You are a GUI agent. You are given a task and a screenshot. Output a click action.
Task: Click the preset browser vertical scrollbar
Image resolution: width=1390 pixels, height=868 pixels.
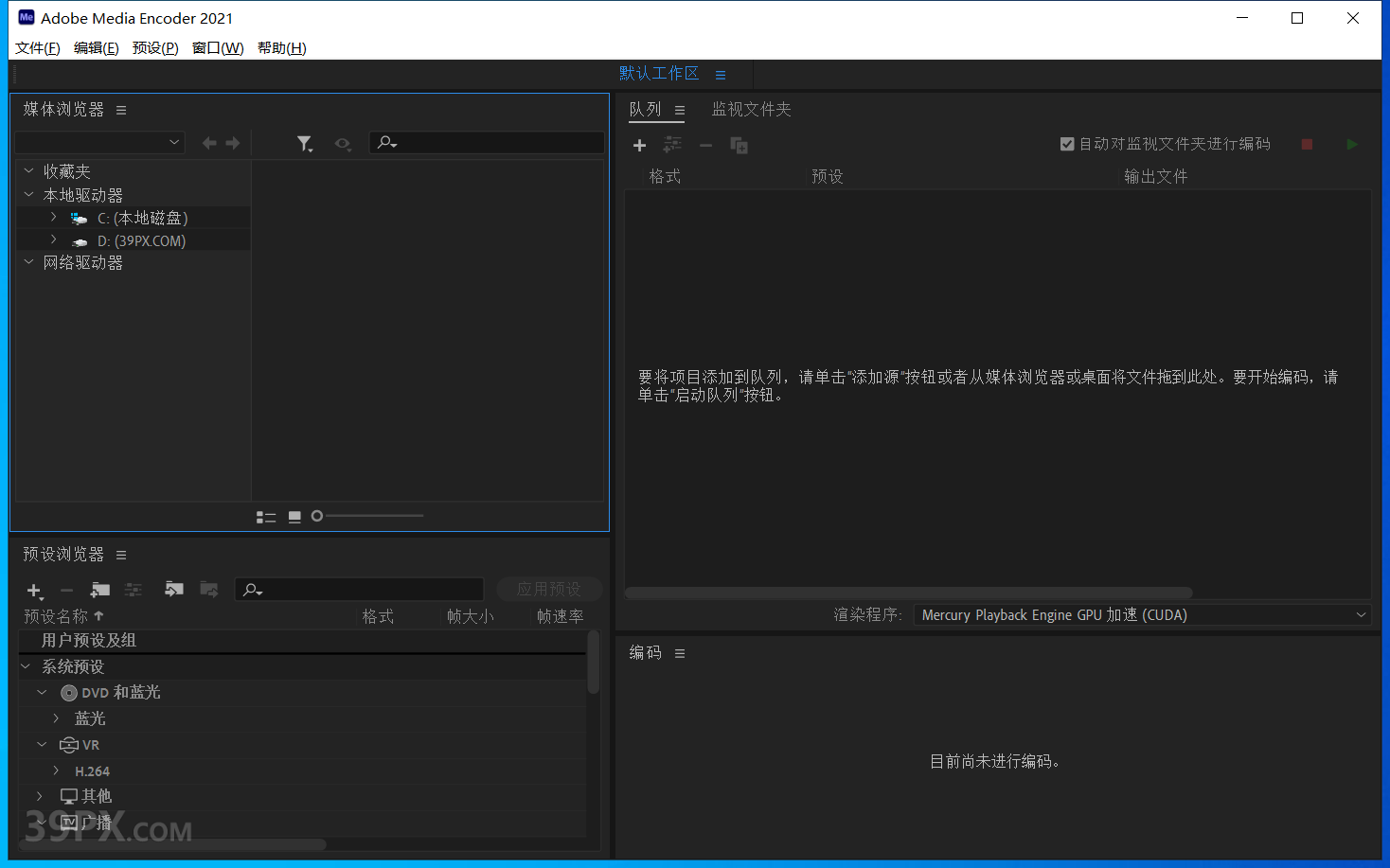pyautogui.click(x=594, y=663)
